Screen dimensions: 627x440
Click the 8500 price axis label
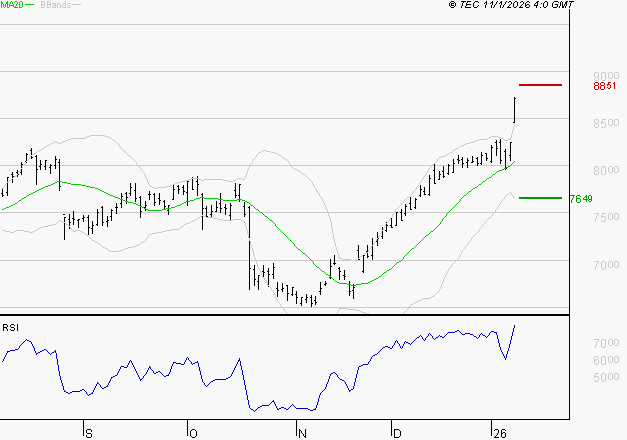(606, 123)
